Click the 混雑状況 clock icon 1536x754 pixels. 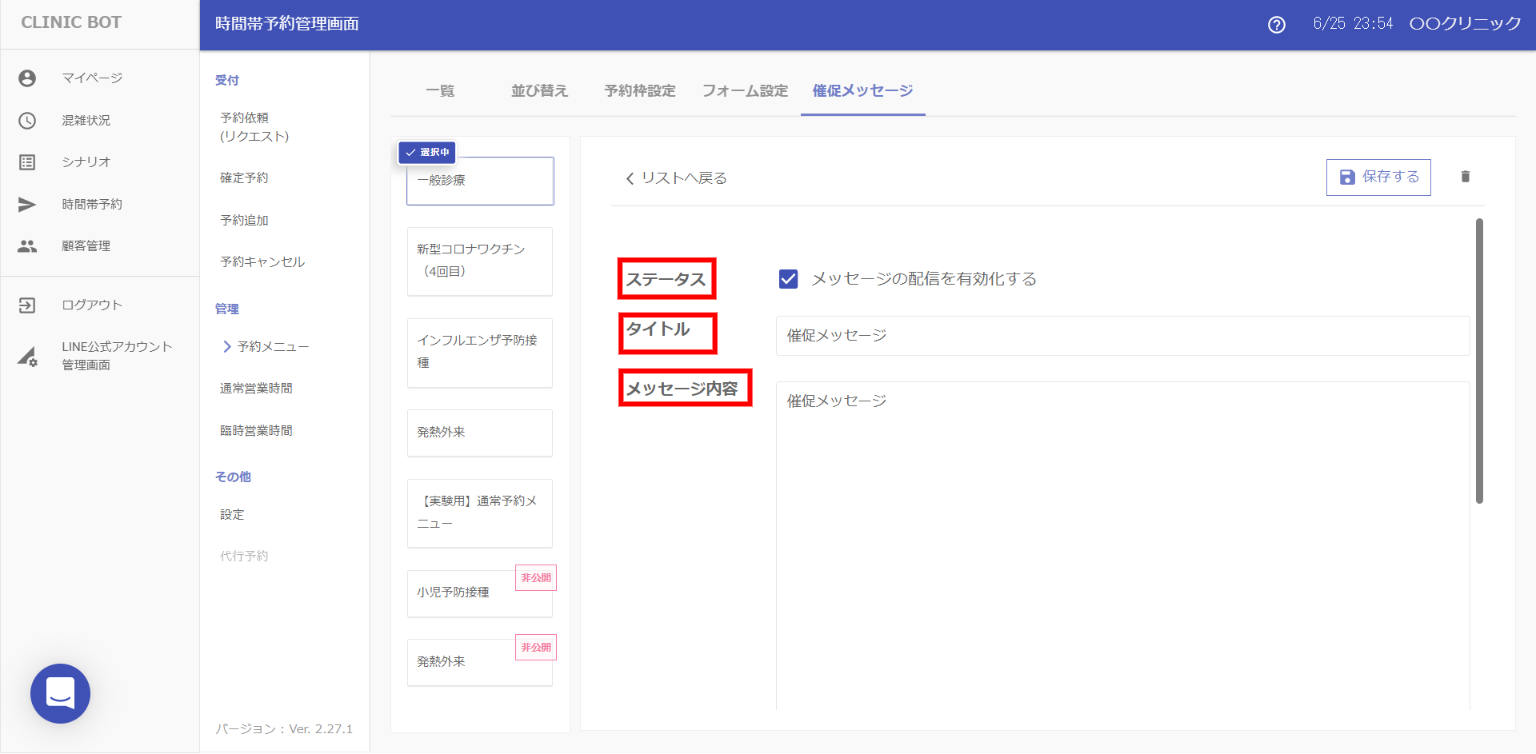[x=27, y=120]
